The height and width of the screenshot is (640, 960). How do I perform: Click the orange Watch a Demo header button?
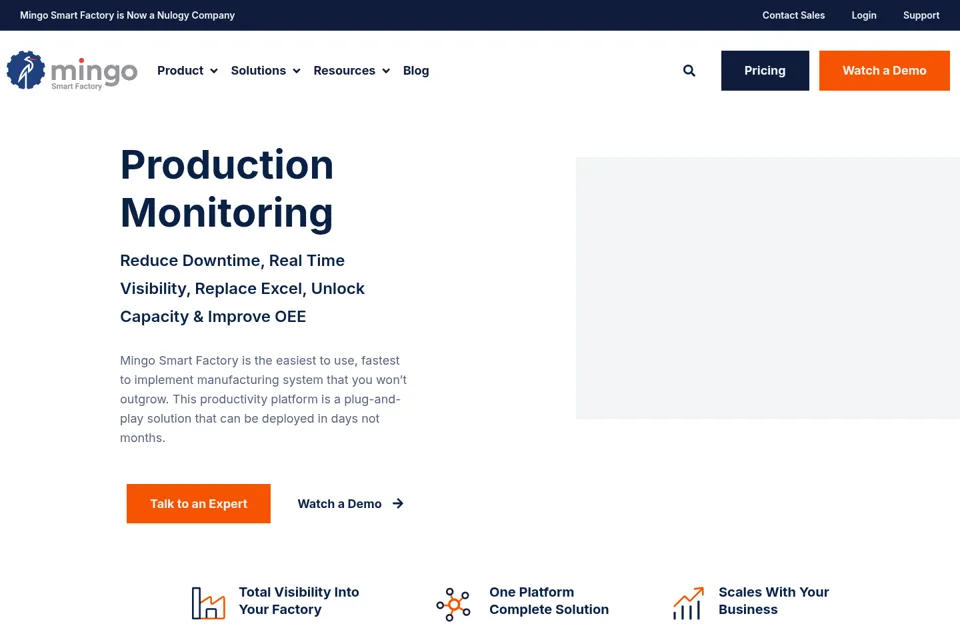884,70
